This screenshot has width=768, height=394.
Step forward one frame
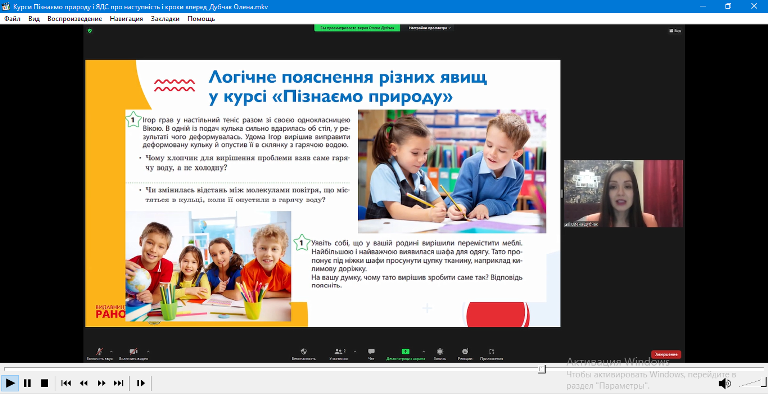(x=141, y=383)
